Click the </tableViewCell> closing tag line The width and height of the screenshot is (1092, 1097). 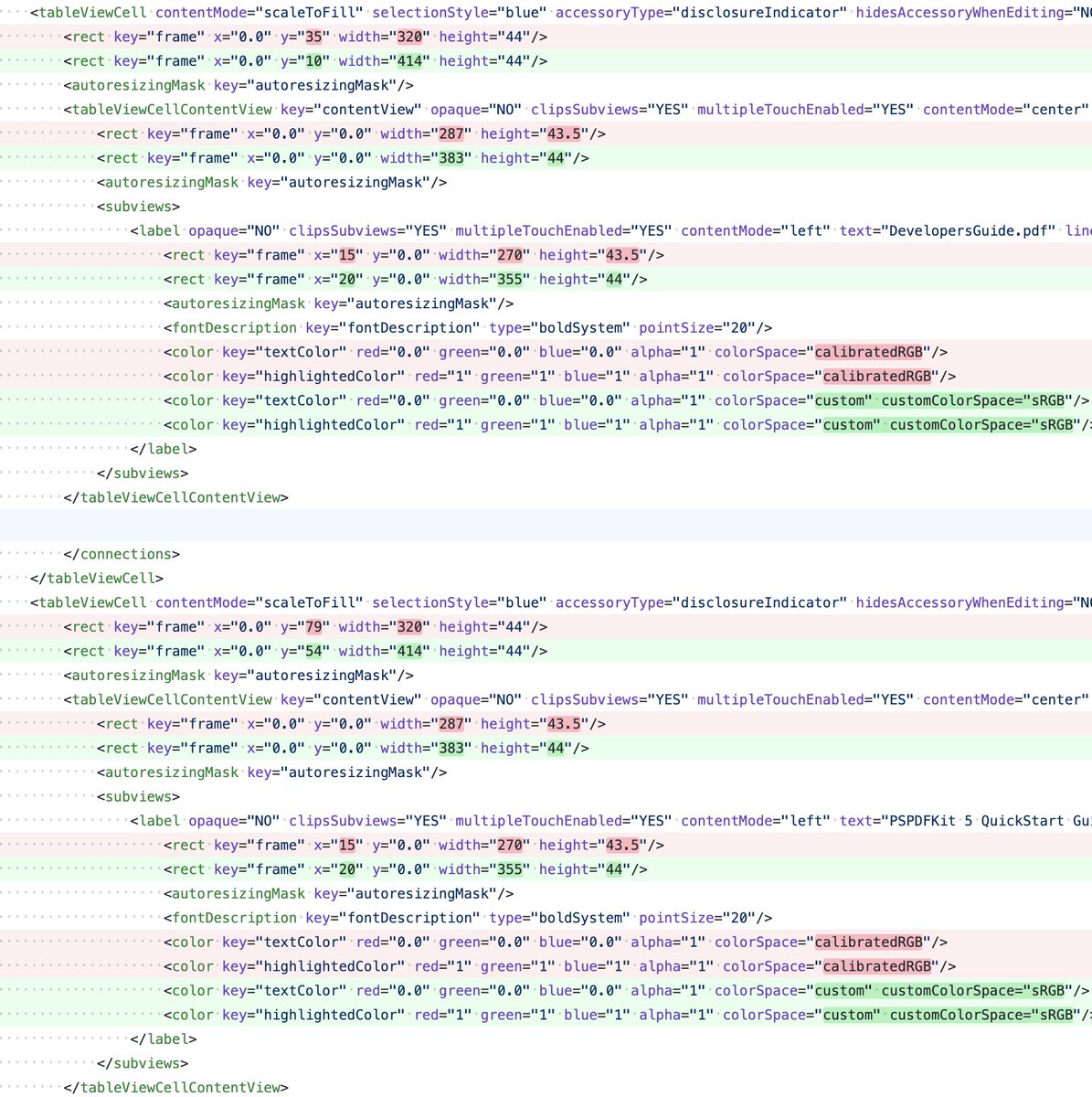click(546, 578)
